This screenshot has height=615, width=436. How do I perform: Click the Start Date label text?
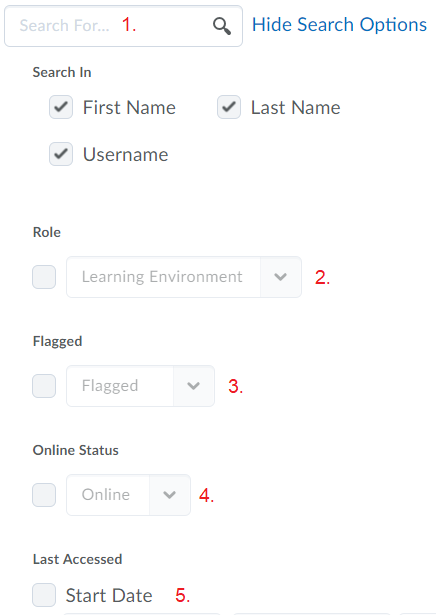[x=109, y=595]
